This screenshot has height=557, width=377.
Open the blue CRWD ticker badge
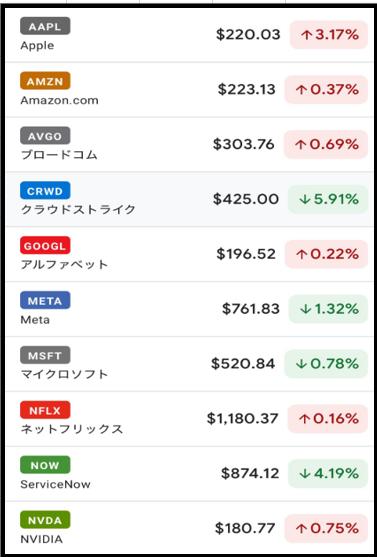tap(45, 191)
